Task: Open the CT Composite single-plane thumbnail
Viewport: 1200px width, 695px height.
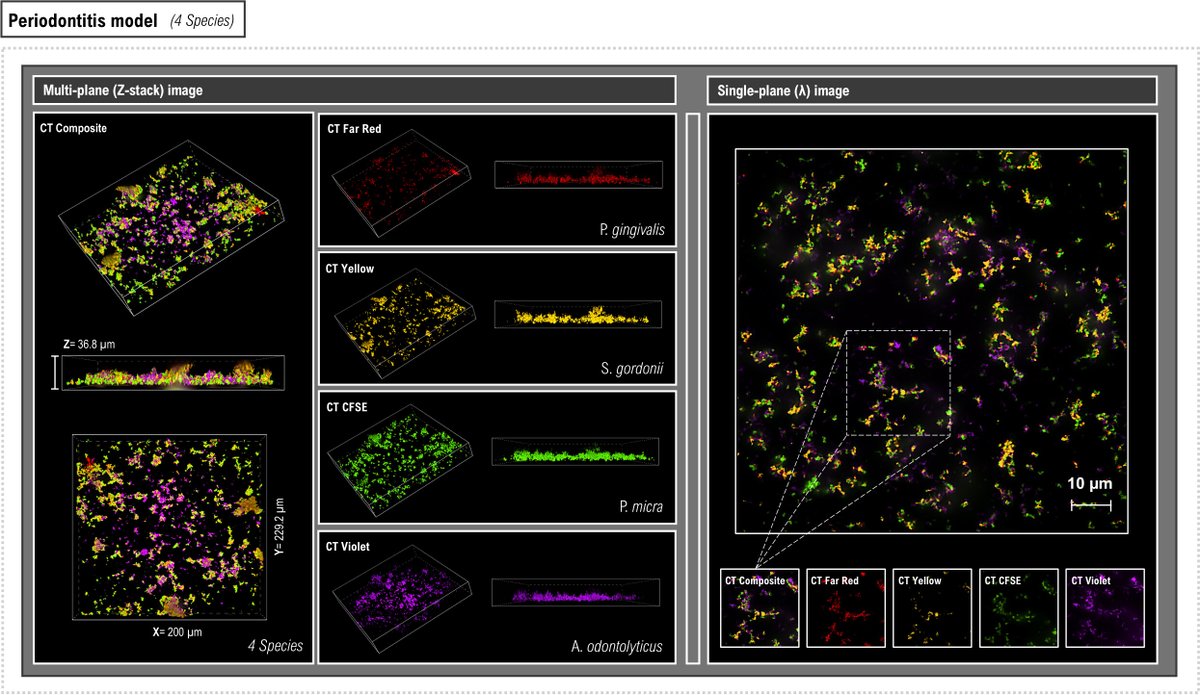Action: click(x=758, y=610)
